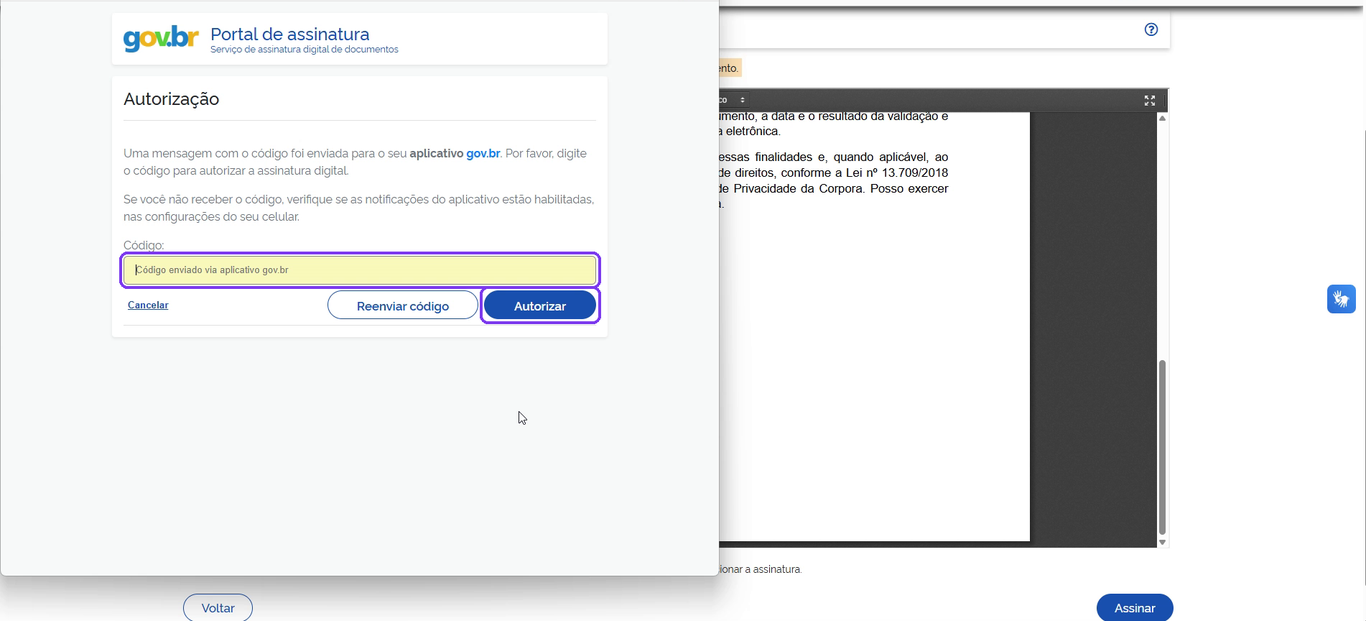
Task: Open the zoom dropdown in the PDF viewer toolbar
Action: pos(735,100)
